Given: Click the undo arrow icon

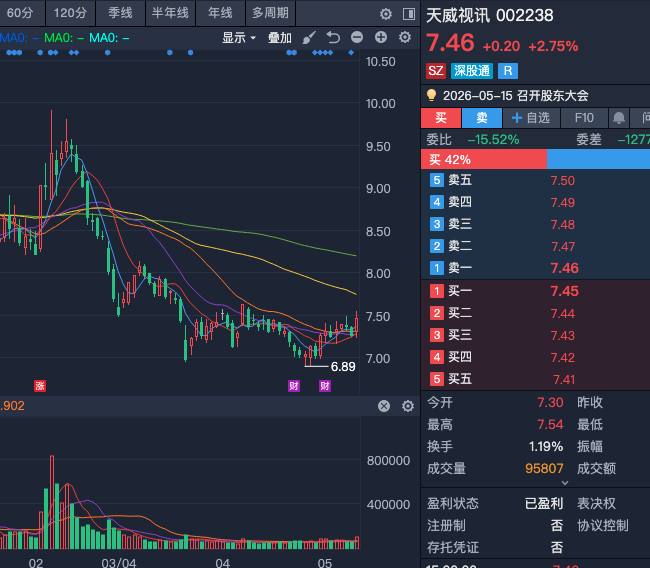Looking at the screenshot, I should coord(333,37).
